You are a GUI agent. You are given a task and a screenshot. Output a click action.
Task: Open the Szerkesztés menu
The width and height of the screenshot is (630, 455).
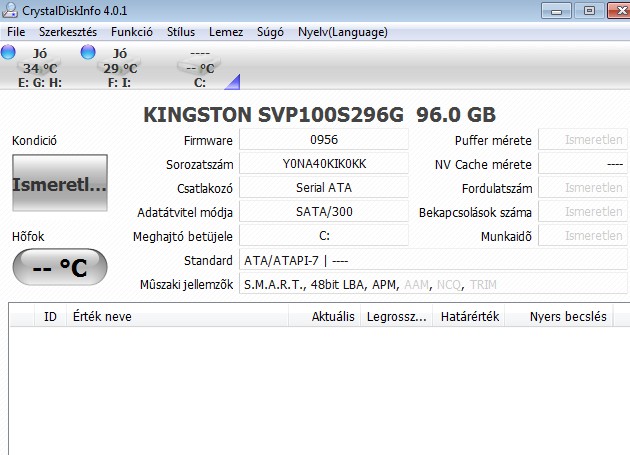pos(68,32)
